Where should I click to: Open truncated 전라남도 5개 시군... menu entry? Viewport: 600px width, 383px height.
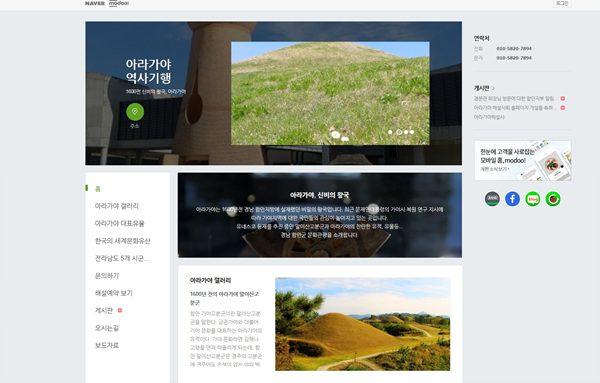click(x=122, y=258)
